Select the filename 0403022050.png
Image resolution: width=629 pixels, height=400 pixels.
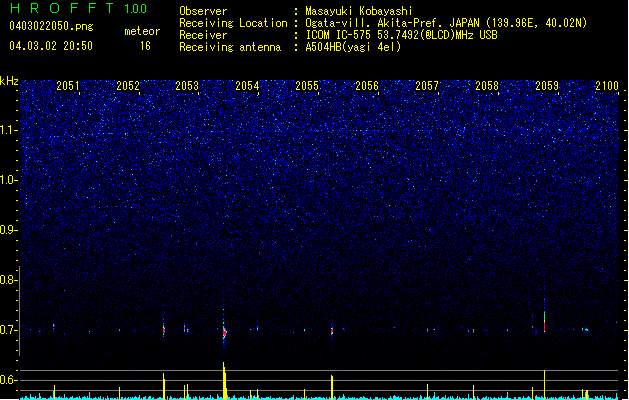pyautogui.click(x=51, y=26)
